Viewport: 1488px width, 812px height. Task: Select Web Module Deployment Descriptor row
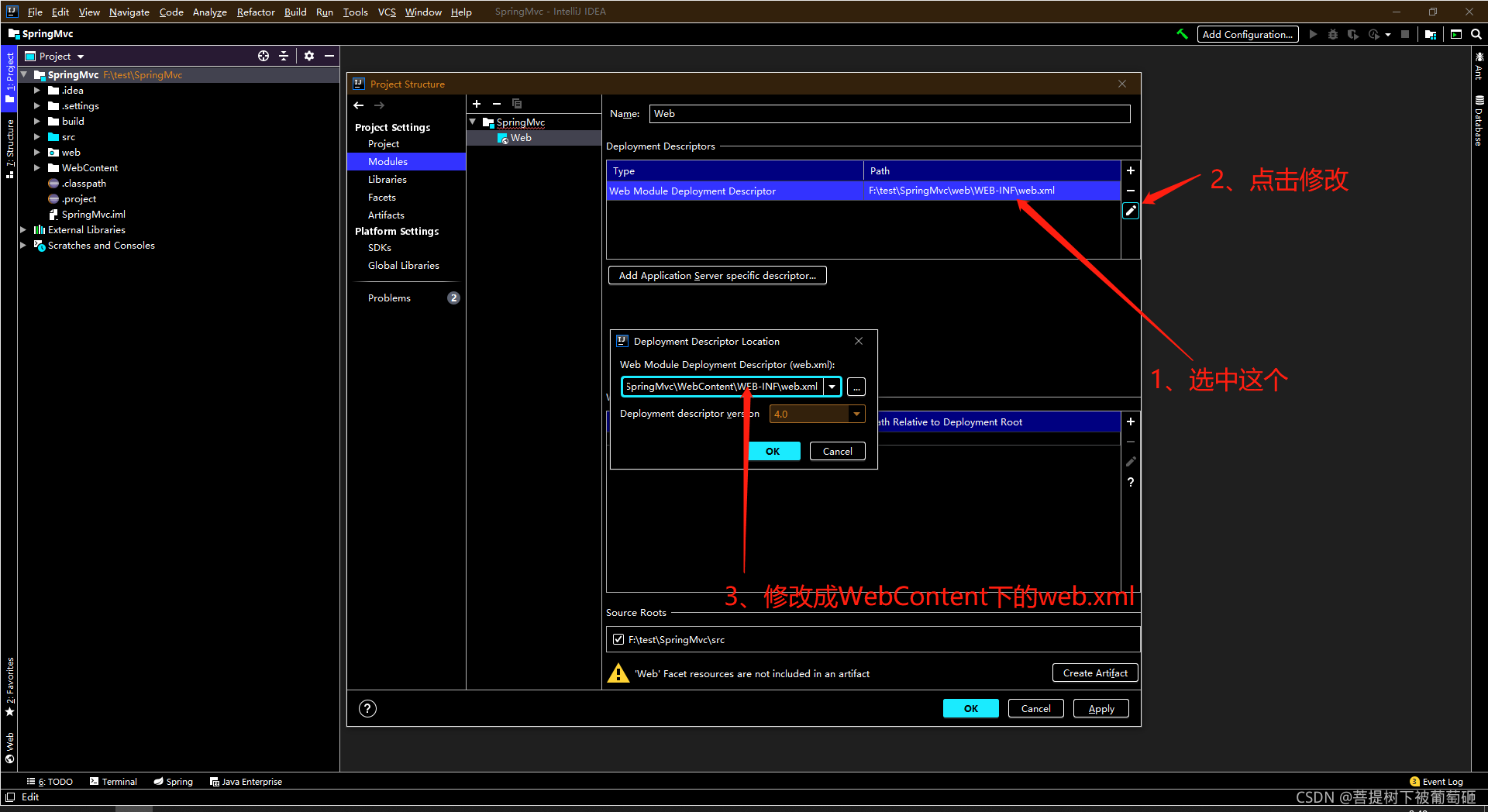pyautogui.click(x=863, y=191)
